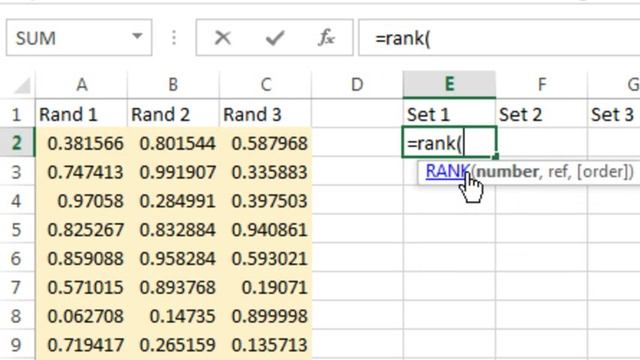The width and height of the screenshot is (640, 360).
Task: Select row 6 header
Action: 17,258
